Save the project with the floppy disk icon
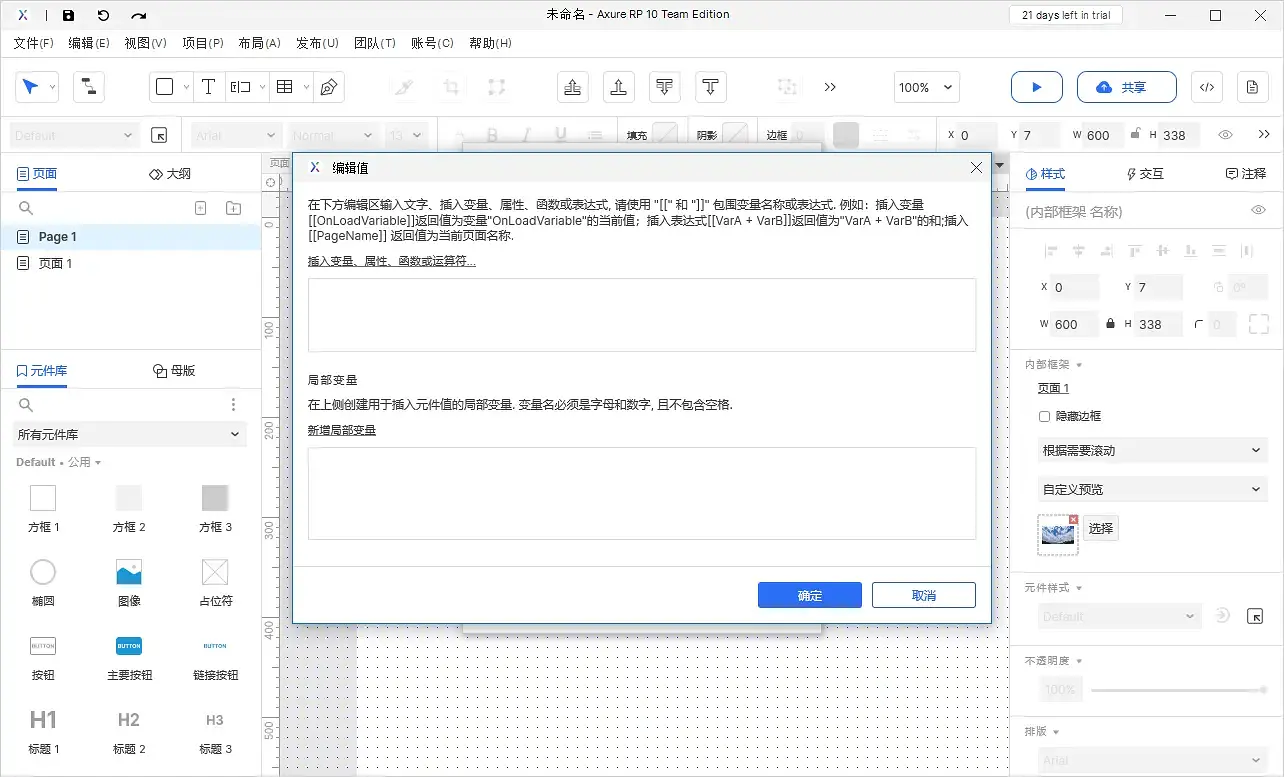Image resolution: width=1284 pixels, height=777 pixels. (x=67, y=15)
